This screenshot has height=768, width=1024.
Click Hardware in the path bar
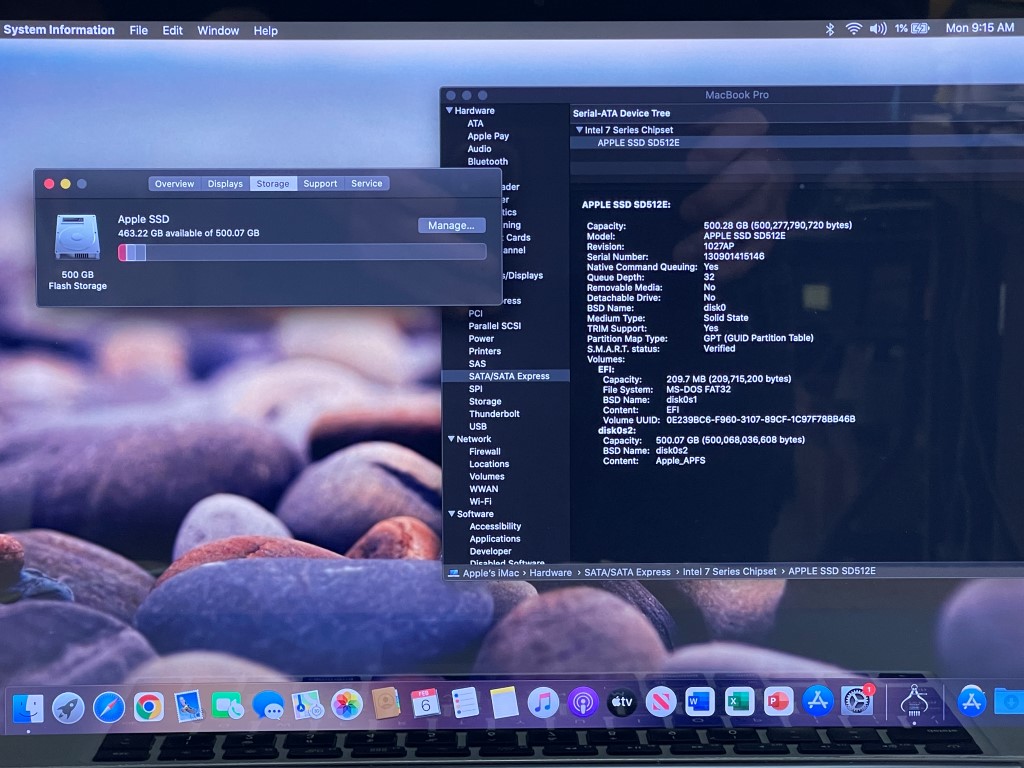(551, 573)
